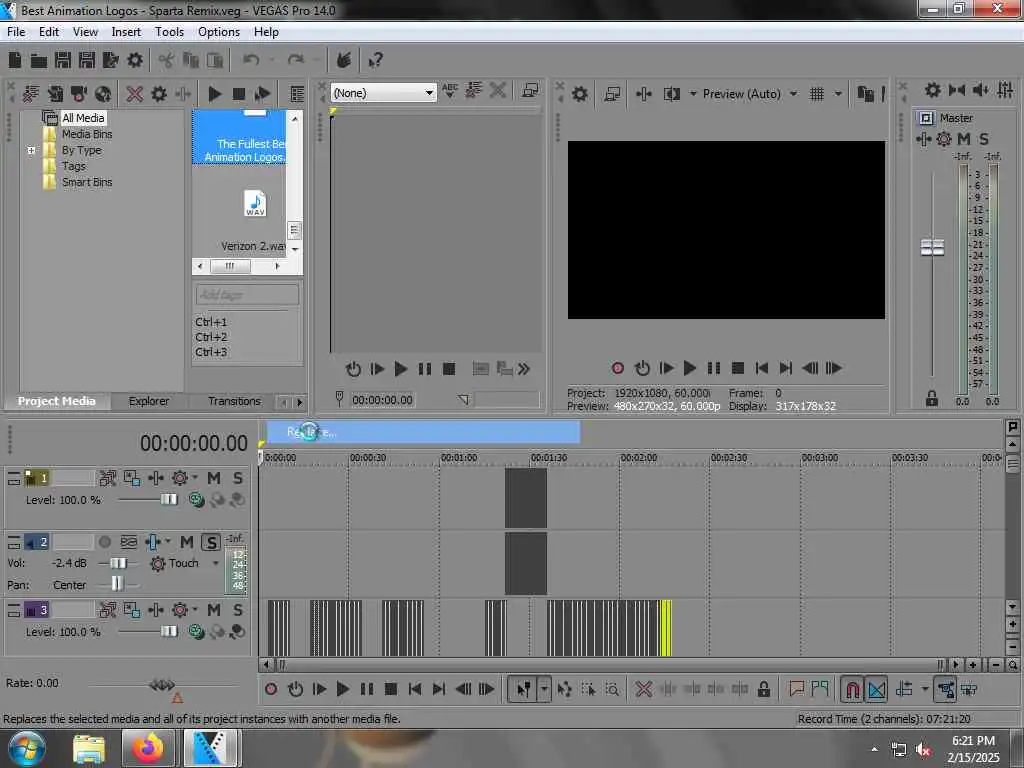Screen dimensions: 1024x768
Task: Mute video track 3
Action: click(x=214, y=611)
